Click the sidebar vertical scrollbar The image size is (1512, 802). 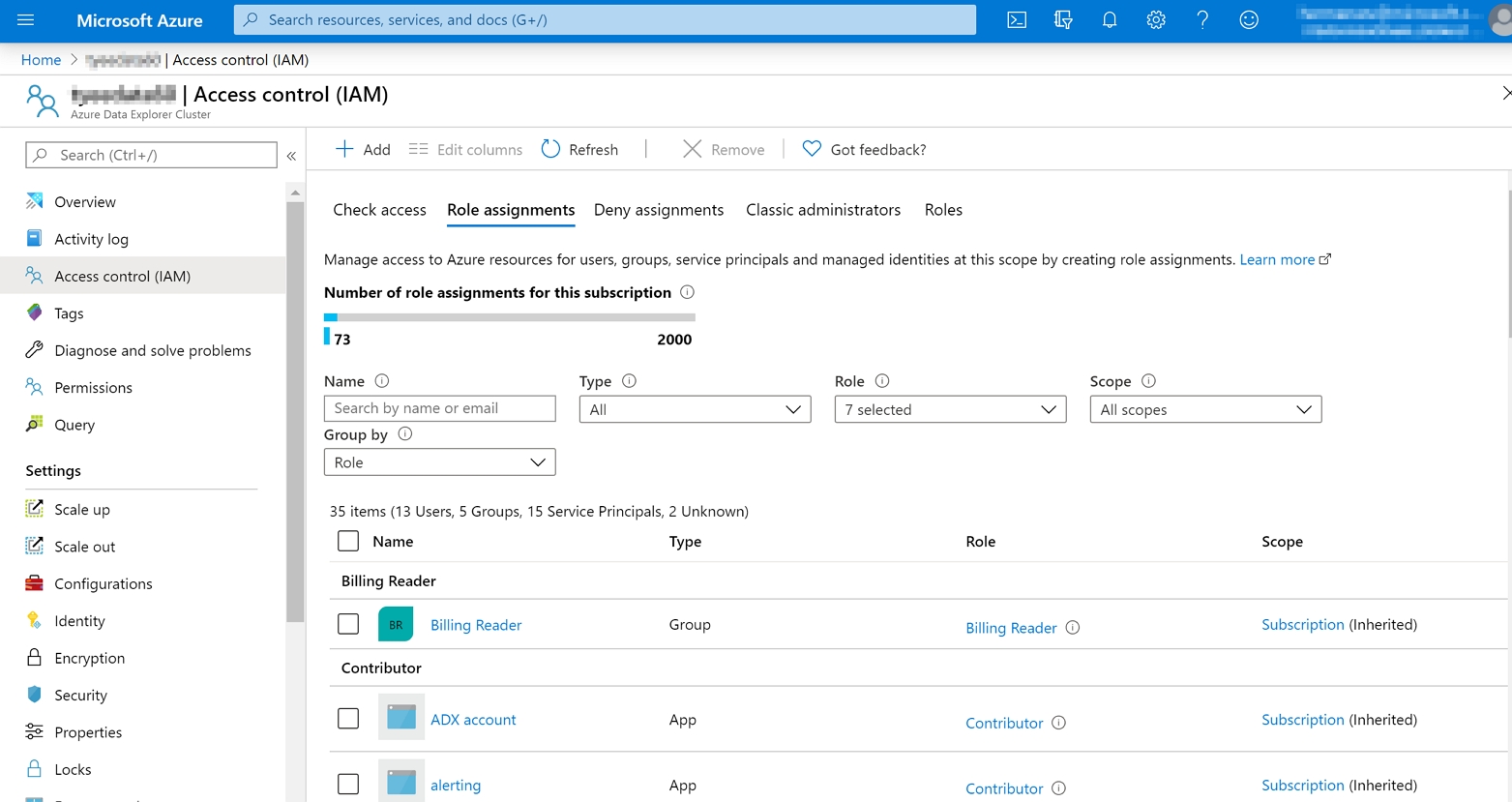tap(295, 411)
